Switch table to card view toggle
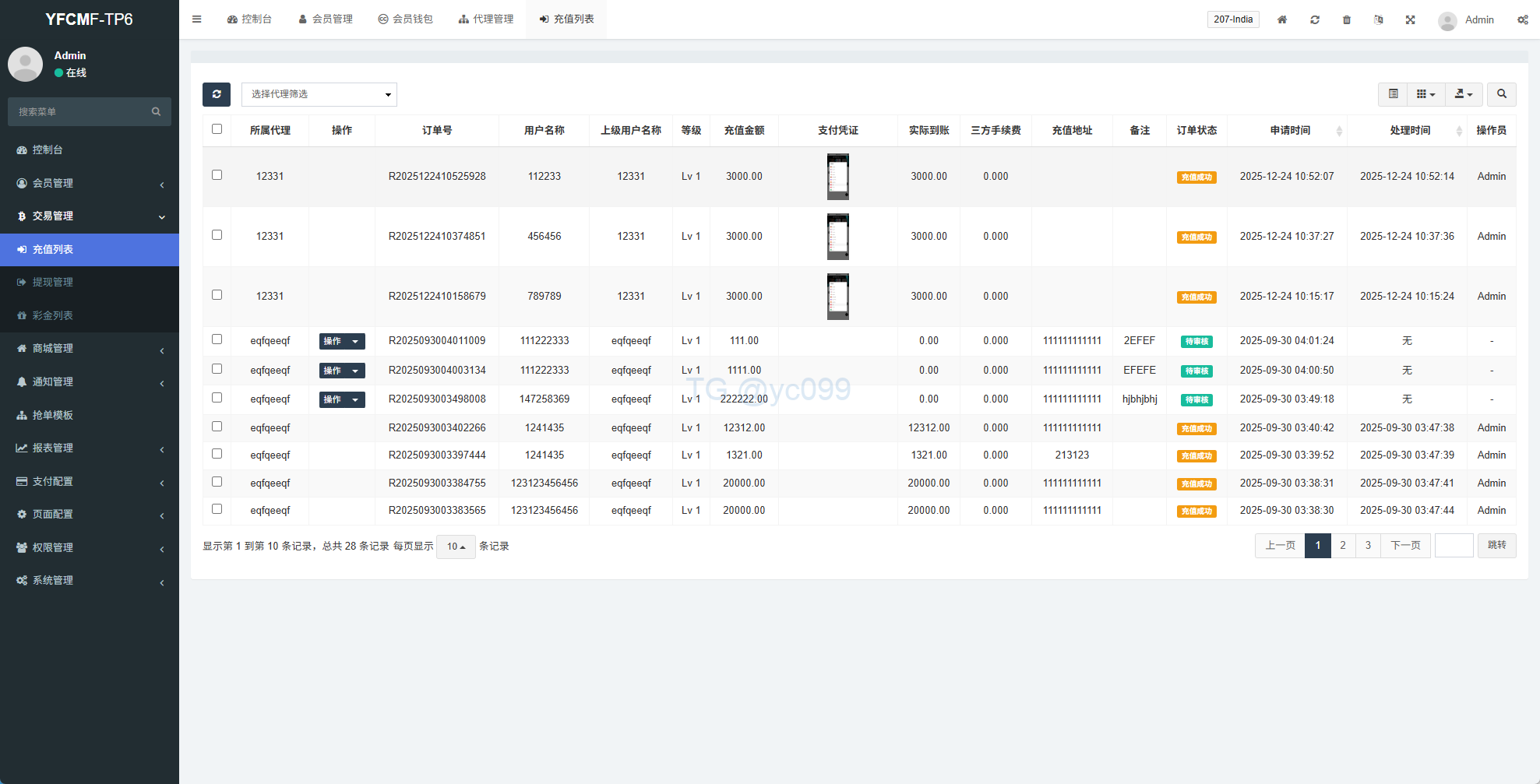The height and width of the screenshot is (784, 1540). coord(1393,94)
